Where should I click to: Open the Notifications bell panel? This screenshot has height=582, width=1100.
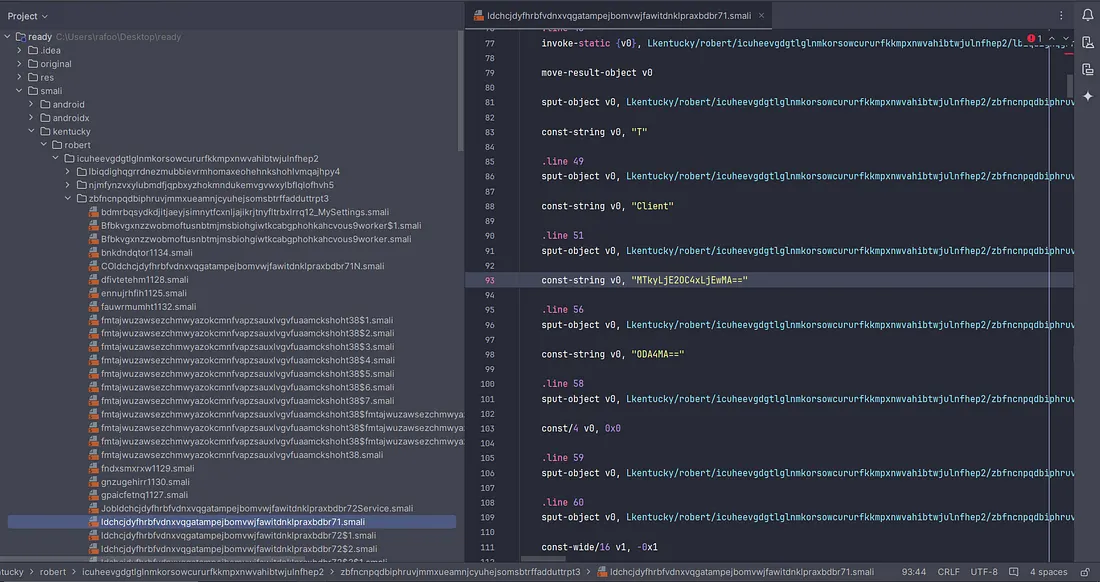[x=1087, y=15]
